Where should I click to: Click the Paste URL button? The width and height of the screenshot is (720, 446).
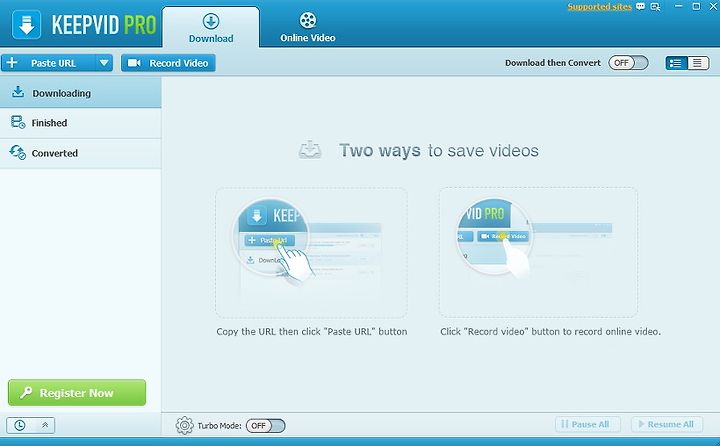(x=48, y=63)
